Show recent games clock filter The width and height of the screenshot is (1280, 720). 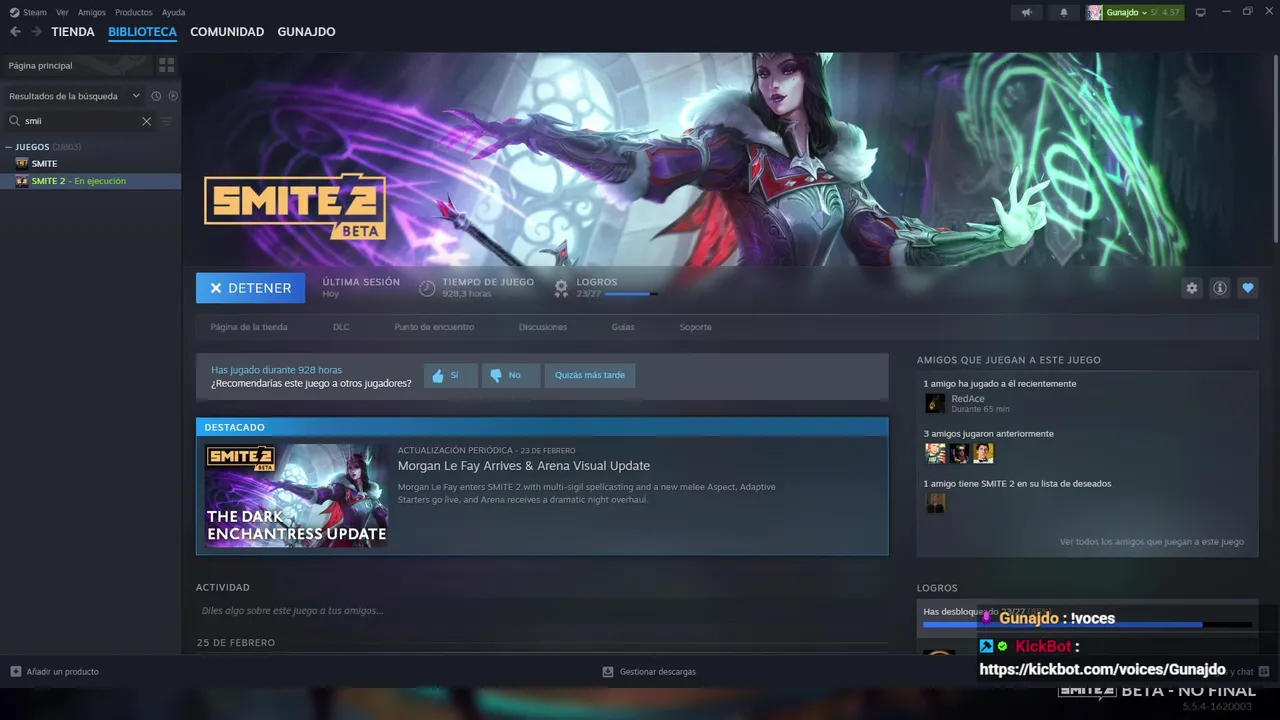(x=156, y=96)
